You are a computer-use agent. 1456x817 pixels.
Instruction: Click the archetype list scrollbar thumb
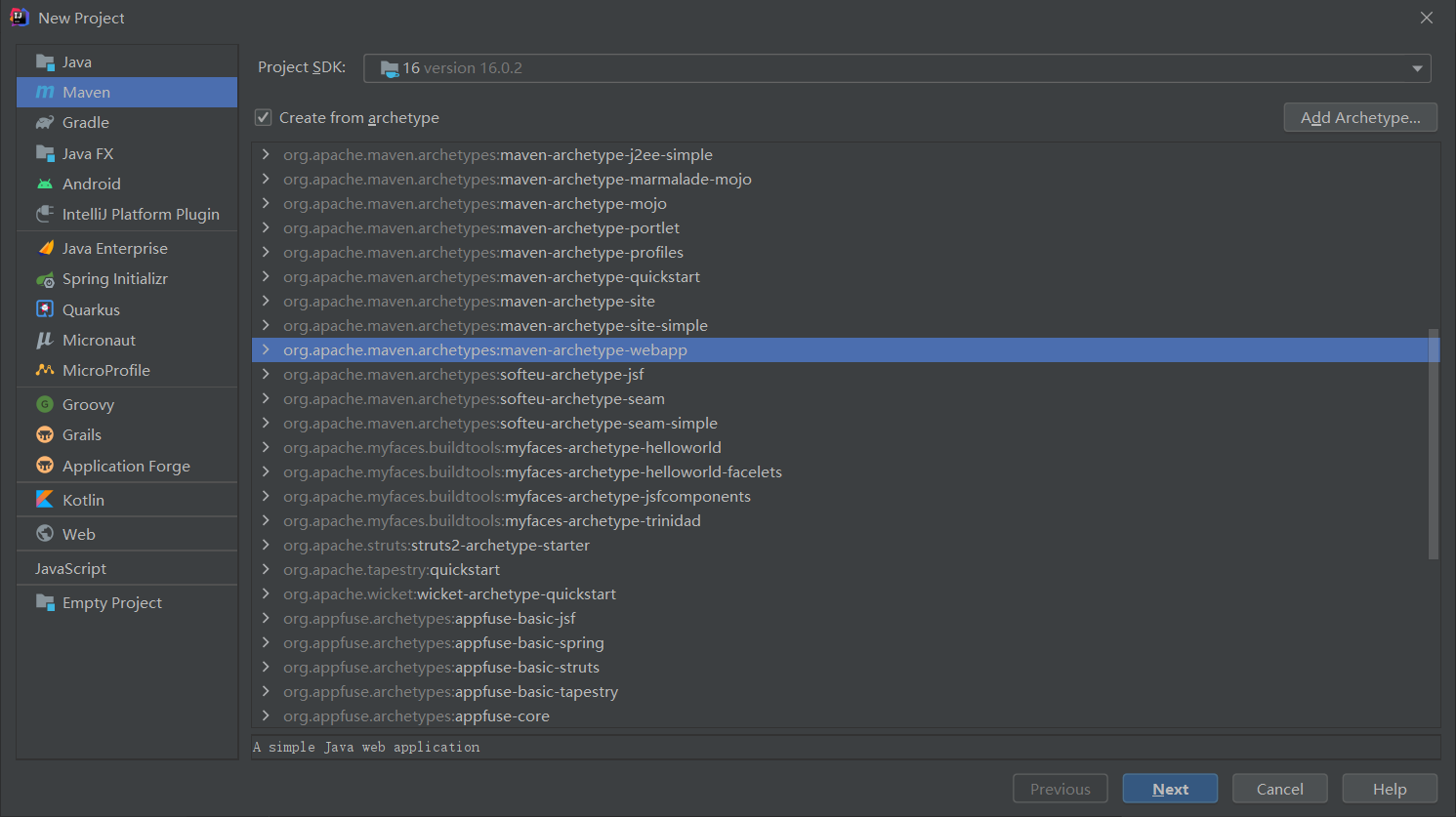pos(1434,444)
